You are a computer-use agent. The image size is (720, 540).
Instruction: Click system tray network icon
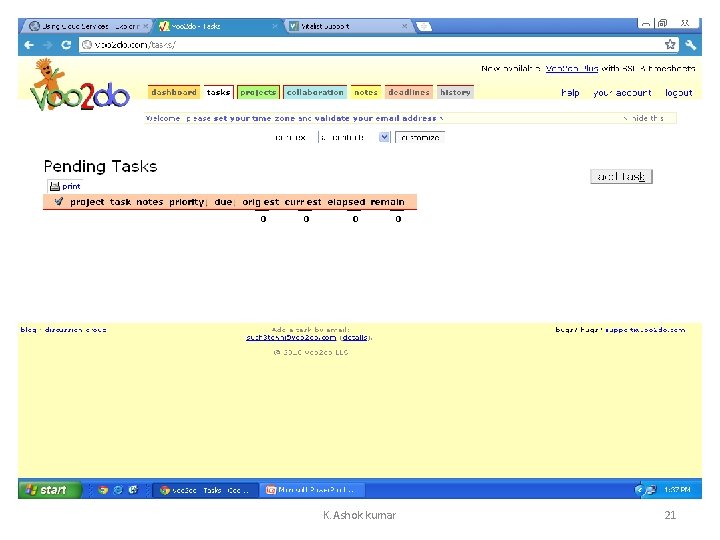click(x=651, y=490)
